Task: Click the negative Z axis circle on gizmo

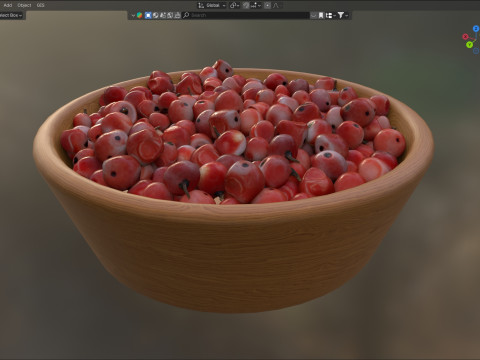Action: coord(476,51)
